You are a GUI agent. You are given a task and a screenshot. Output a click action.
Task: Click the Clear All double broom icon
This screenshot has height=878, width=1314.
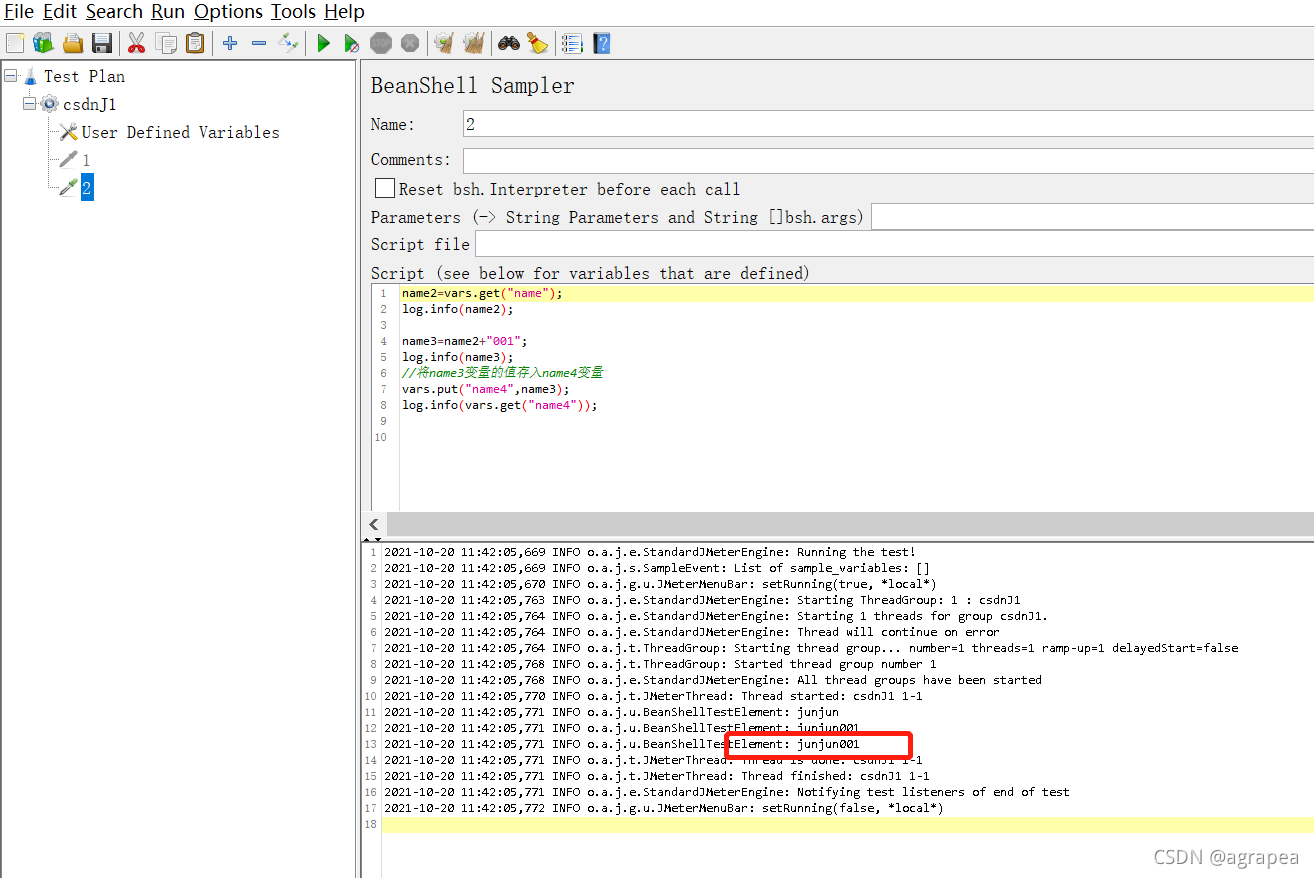[474, 43]
